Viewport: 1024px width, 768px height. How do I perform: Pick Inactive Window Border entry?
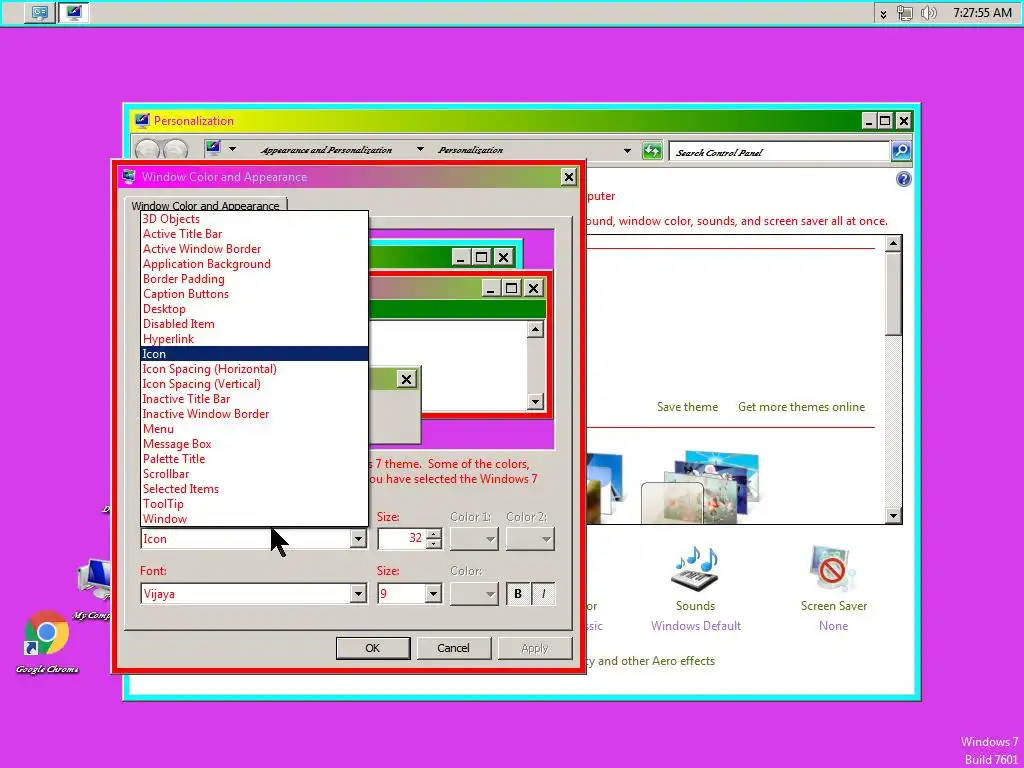255,414
